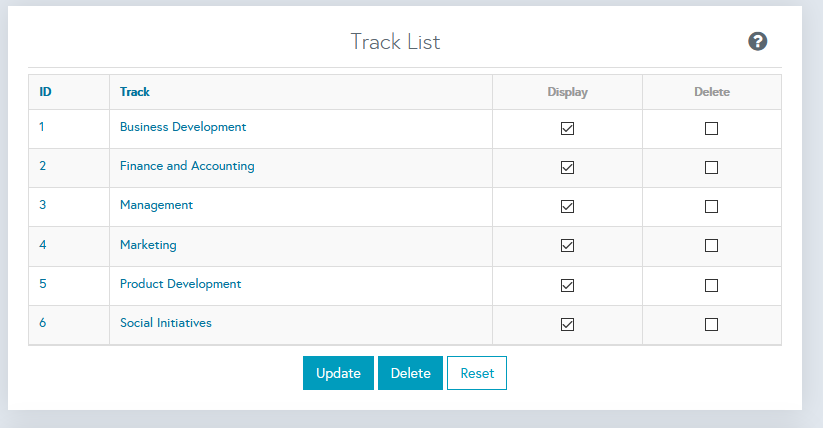Viewport: 823px width, 428px height.
Task: Click the Reset button
Action: click(477, 373)
